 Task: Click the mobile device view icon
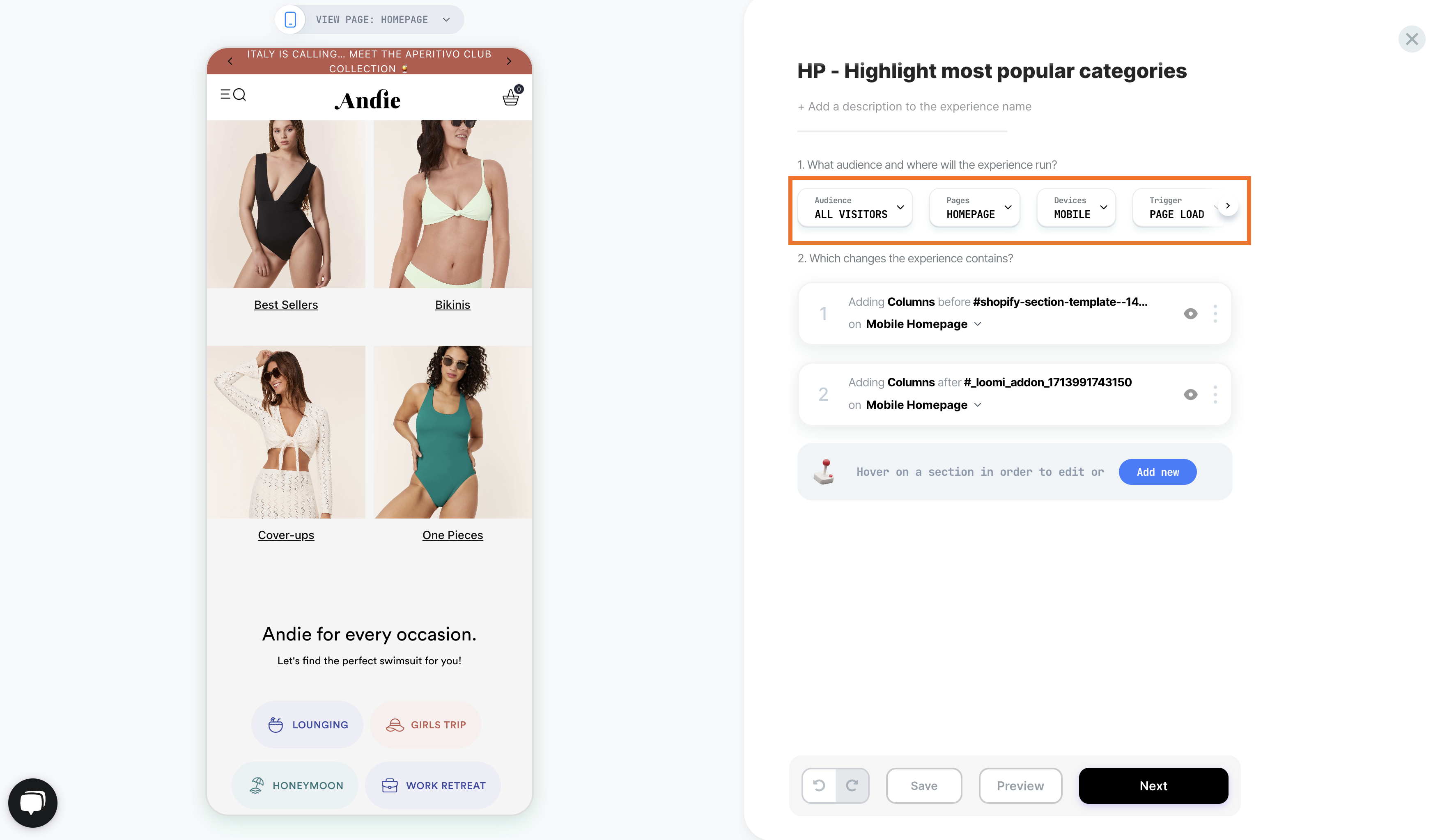(x=290, y=20)
